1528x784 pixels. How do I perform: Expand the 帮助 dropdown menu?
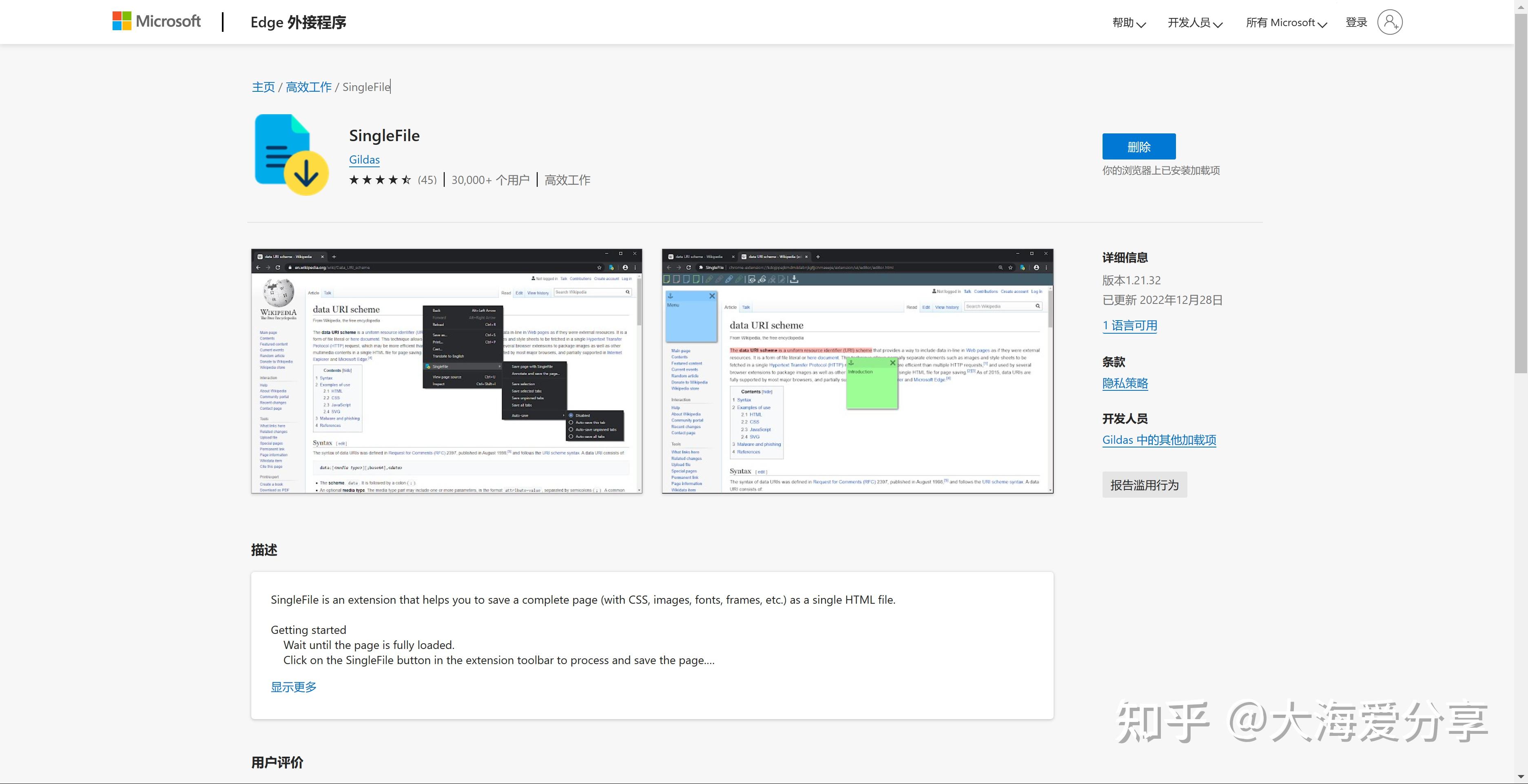pos(1128,22)
